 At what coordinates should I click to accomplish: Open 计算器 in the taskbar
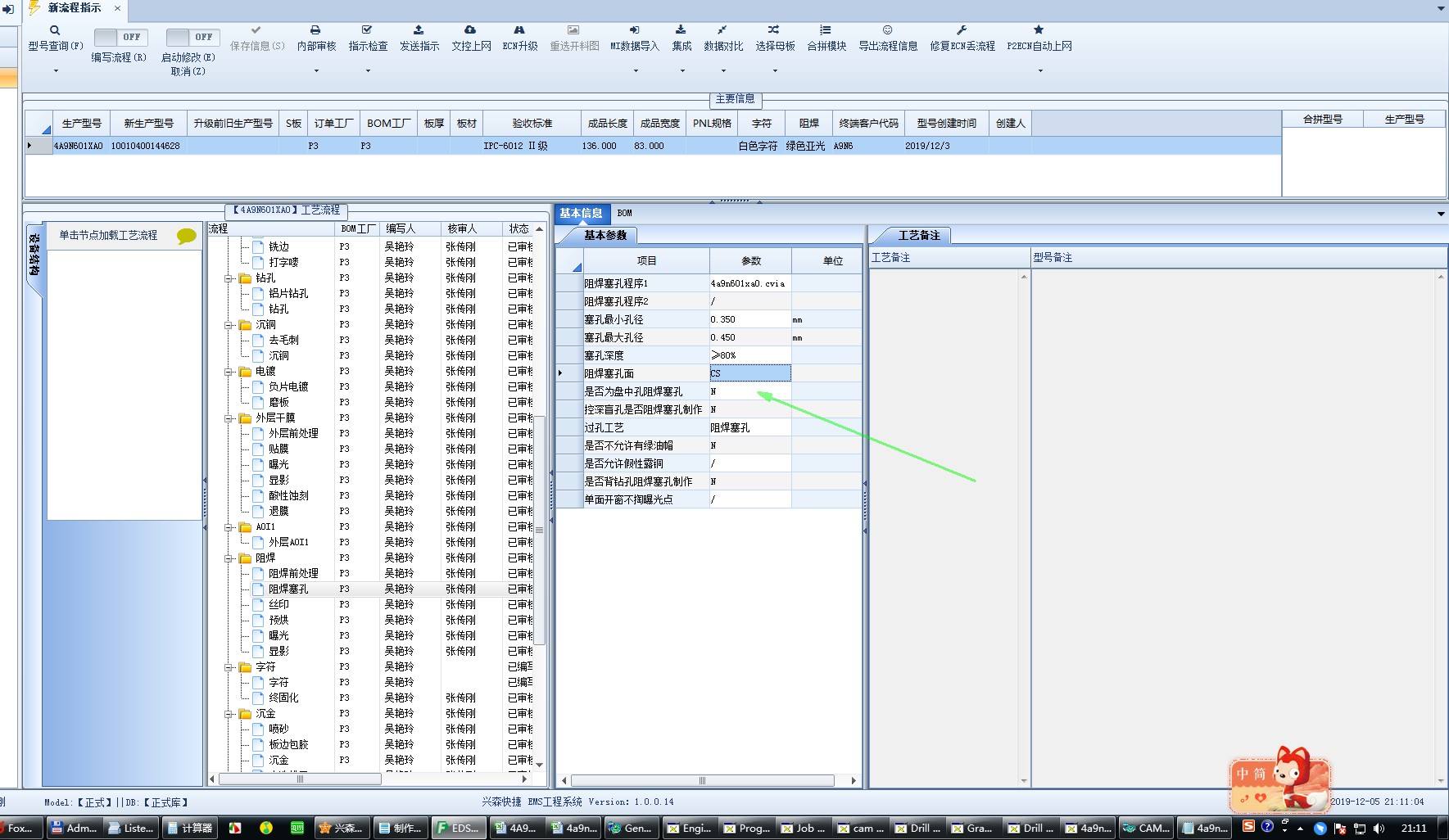coord(190,828)
